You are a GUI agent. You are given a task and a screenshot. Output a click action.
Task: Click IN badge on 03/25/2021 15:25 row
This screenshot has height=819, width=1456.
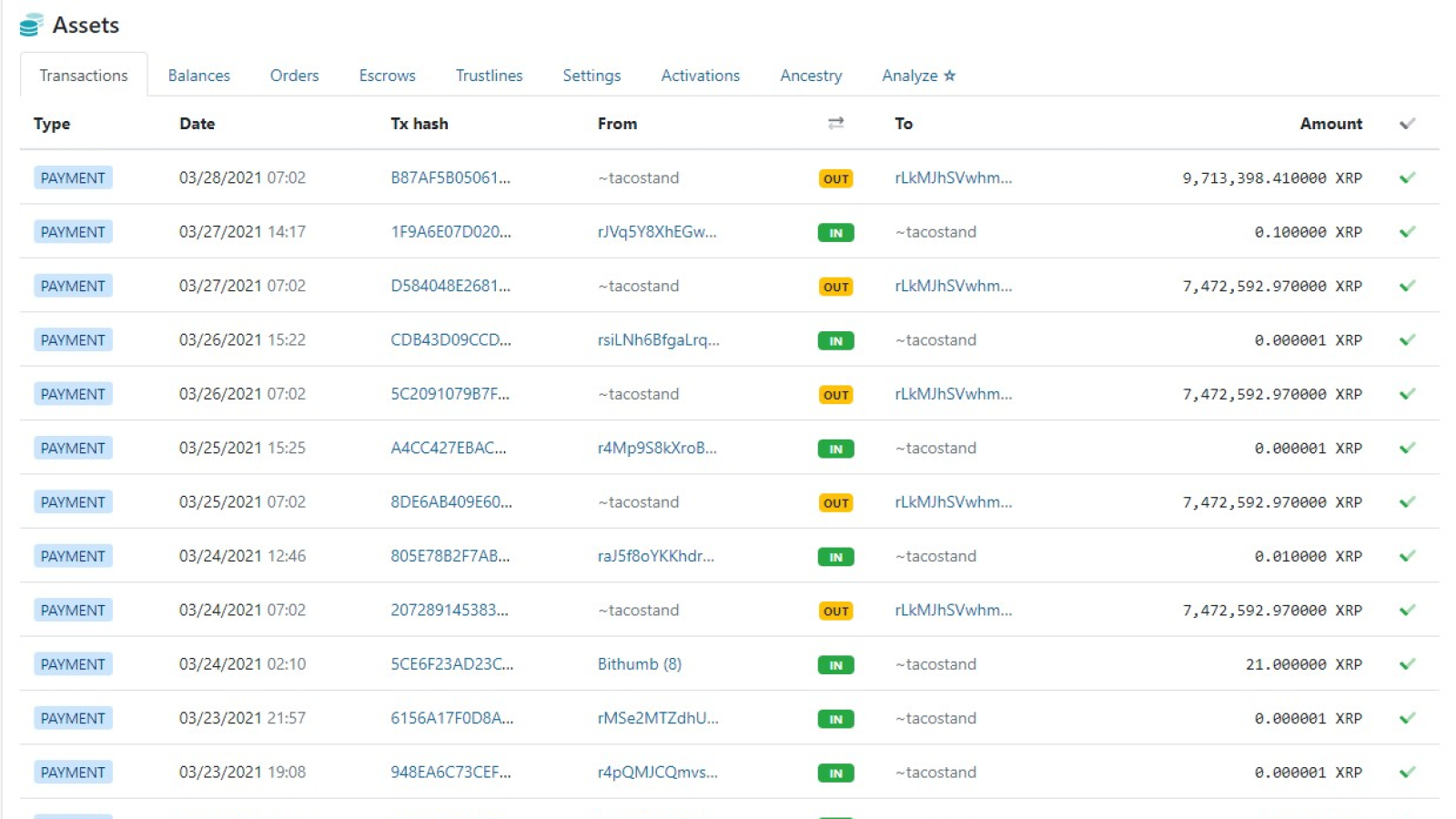pos(835,449)
